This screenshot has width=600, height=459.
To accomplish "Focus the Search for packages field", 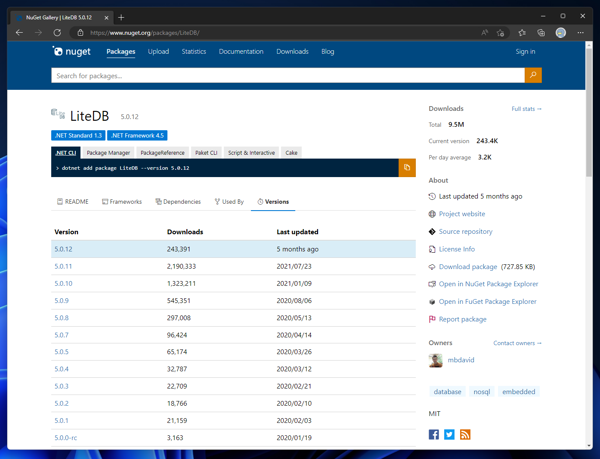I will tap(288, 75).
